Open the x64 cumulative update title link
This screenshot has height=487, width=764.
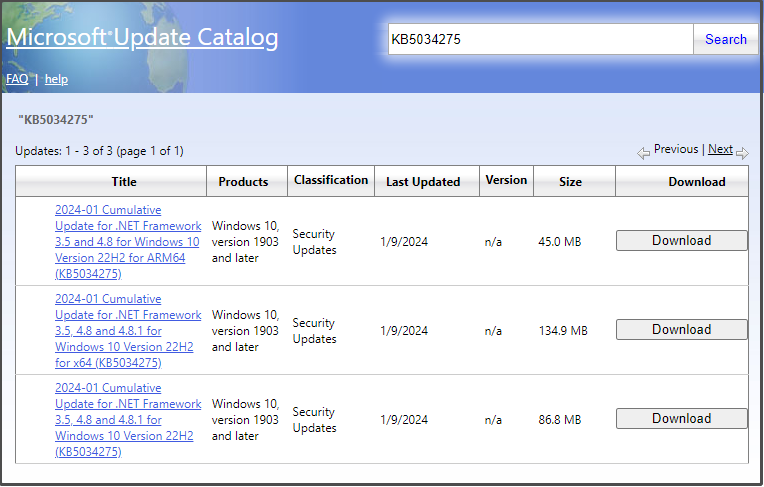(128, 331)
